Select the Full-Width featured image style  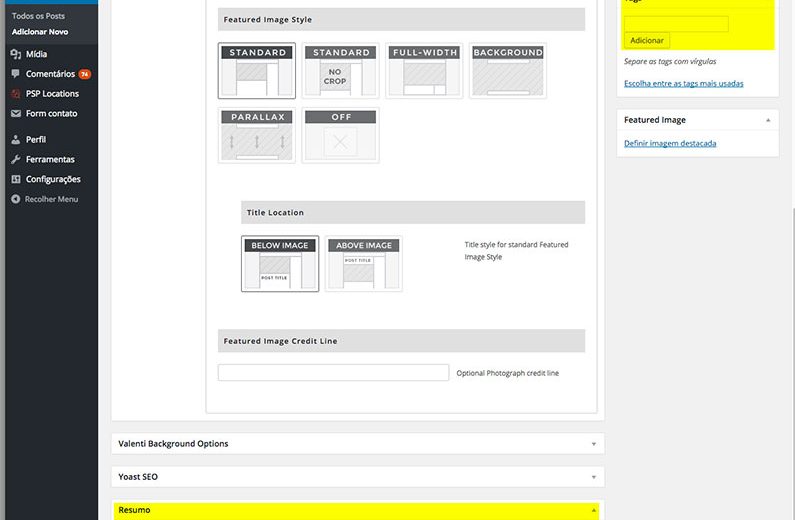425,70
